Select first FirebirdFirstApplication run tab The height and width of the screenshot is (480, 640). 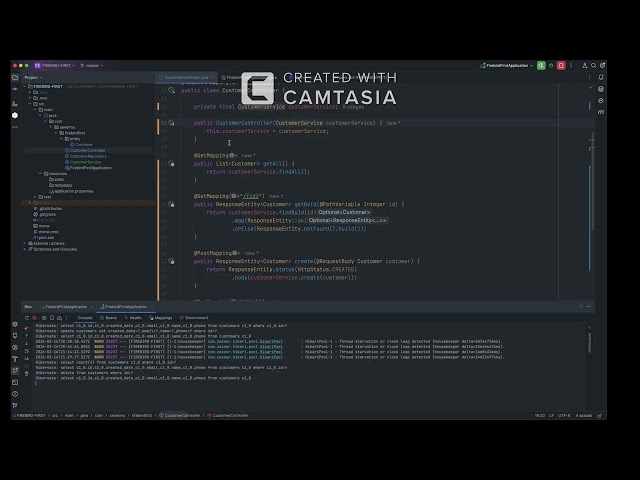click(65, 307)
